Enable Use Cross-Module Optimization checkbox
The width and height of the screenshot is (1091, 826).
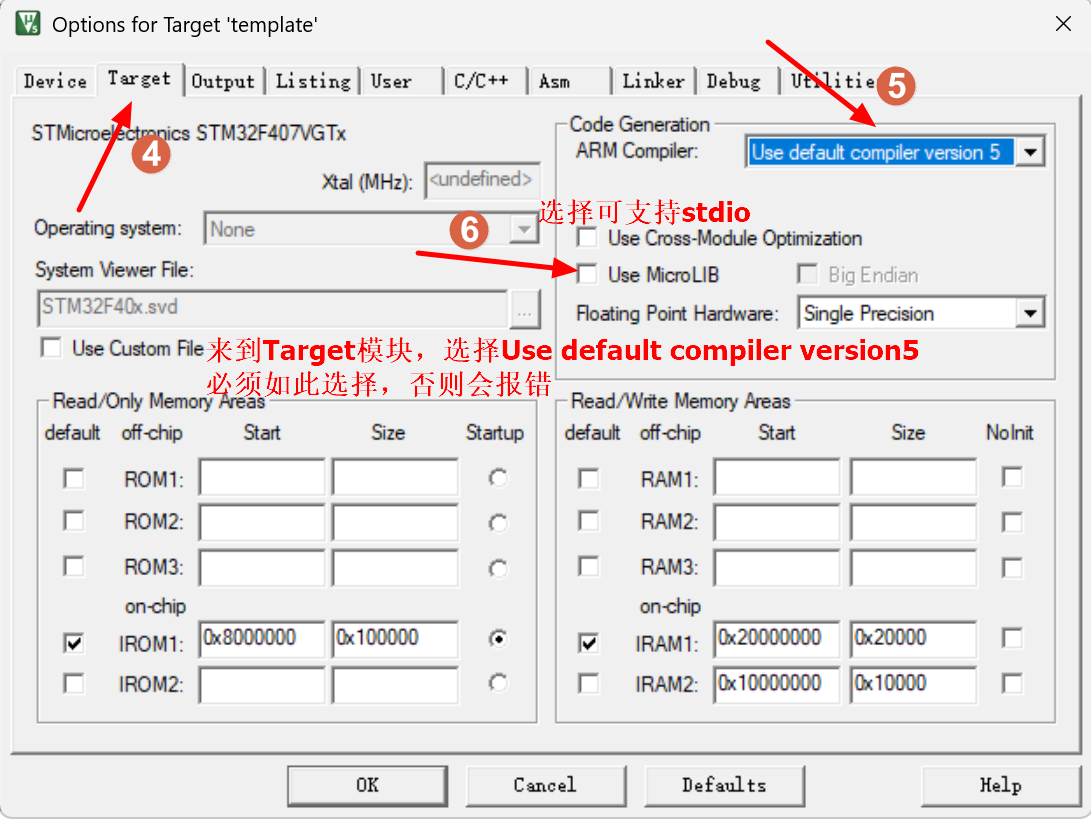(x=587, y=238)
